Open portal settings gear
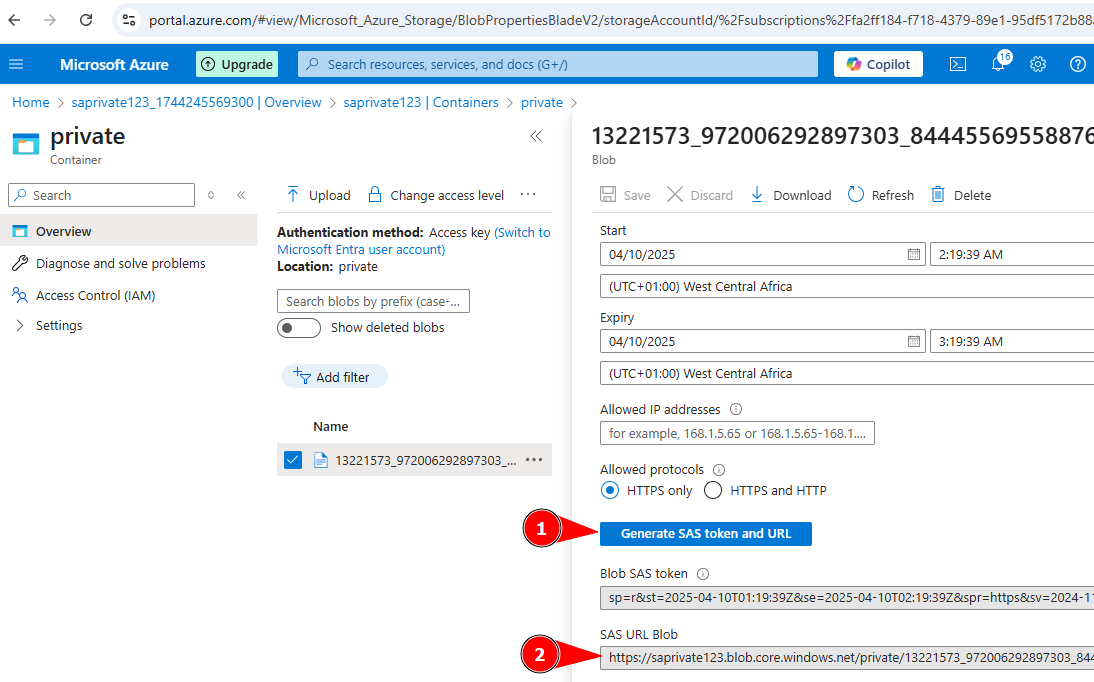 pyautogui.click(x=1038, y=64)
